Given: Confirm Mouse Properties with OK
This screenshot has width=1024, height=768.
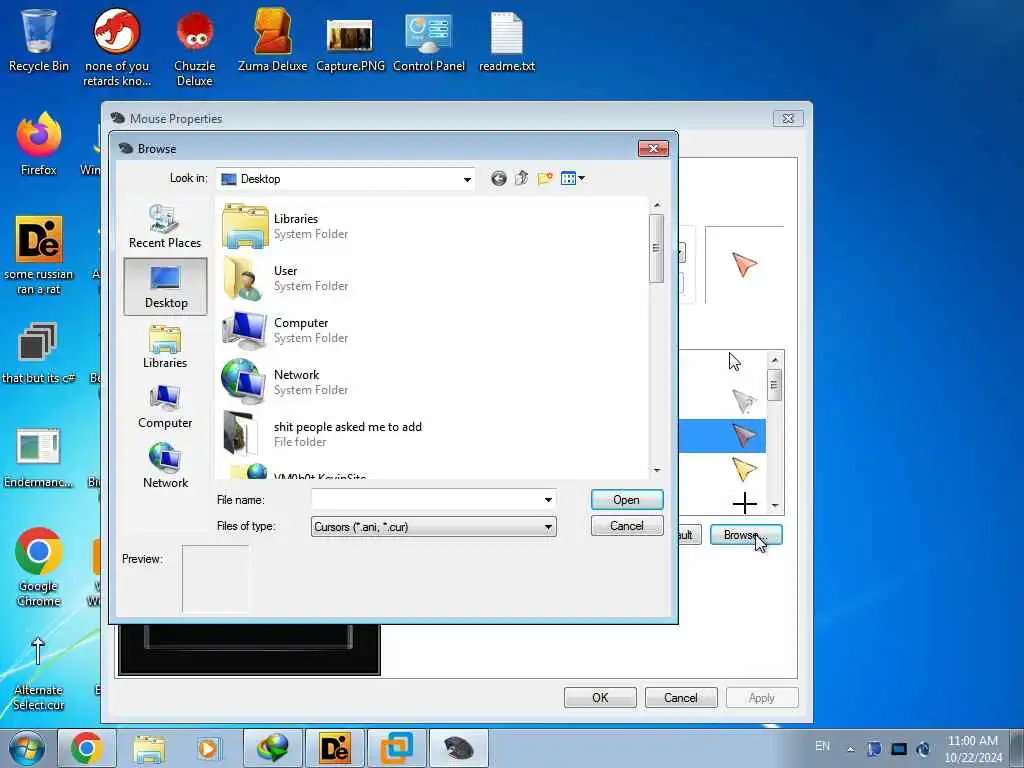Looking at the screenshot, I should (600, 697).
